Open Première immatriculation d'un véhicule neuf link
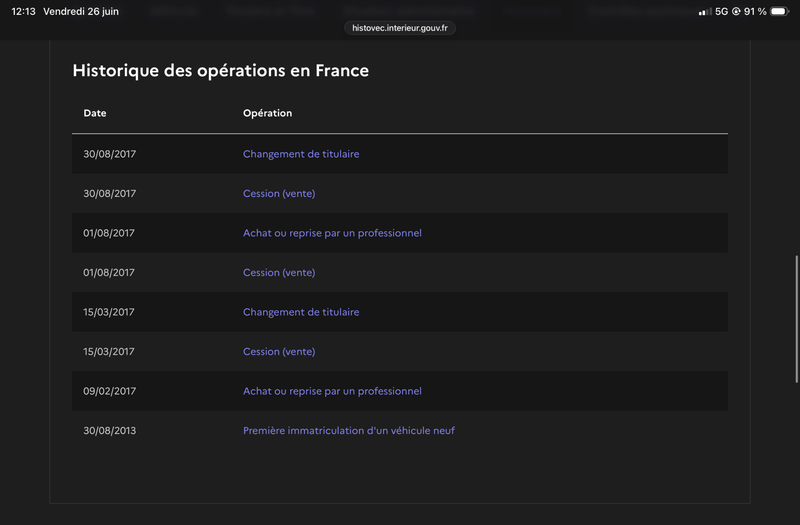The height and width of the screenshot is (525, 800). (349, 431)
